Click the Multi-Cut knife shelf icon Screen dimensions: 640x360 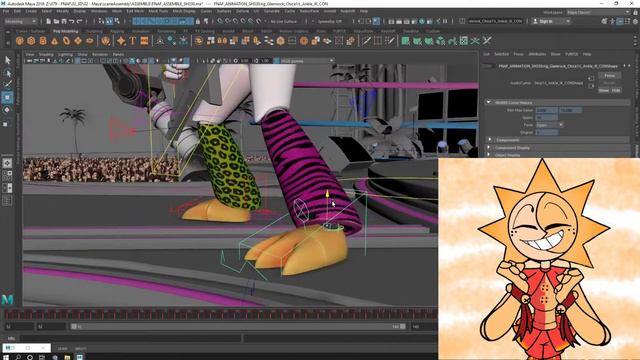tap(366, 41)
